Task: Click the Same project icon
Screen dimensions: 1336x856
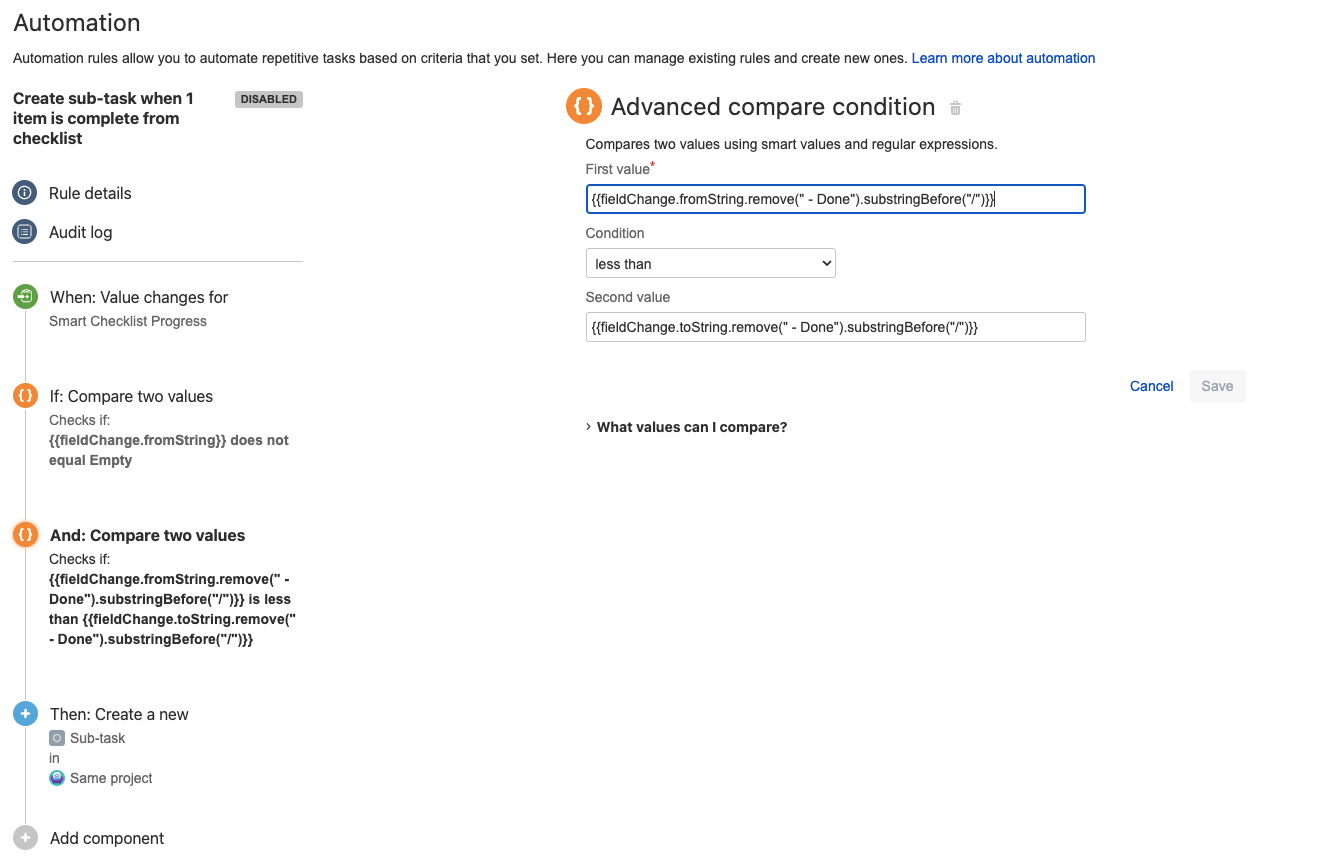Action: click(56, 777)
